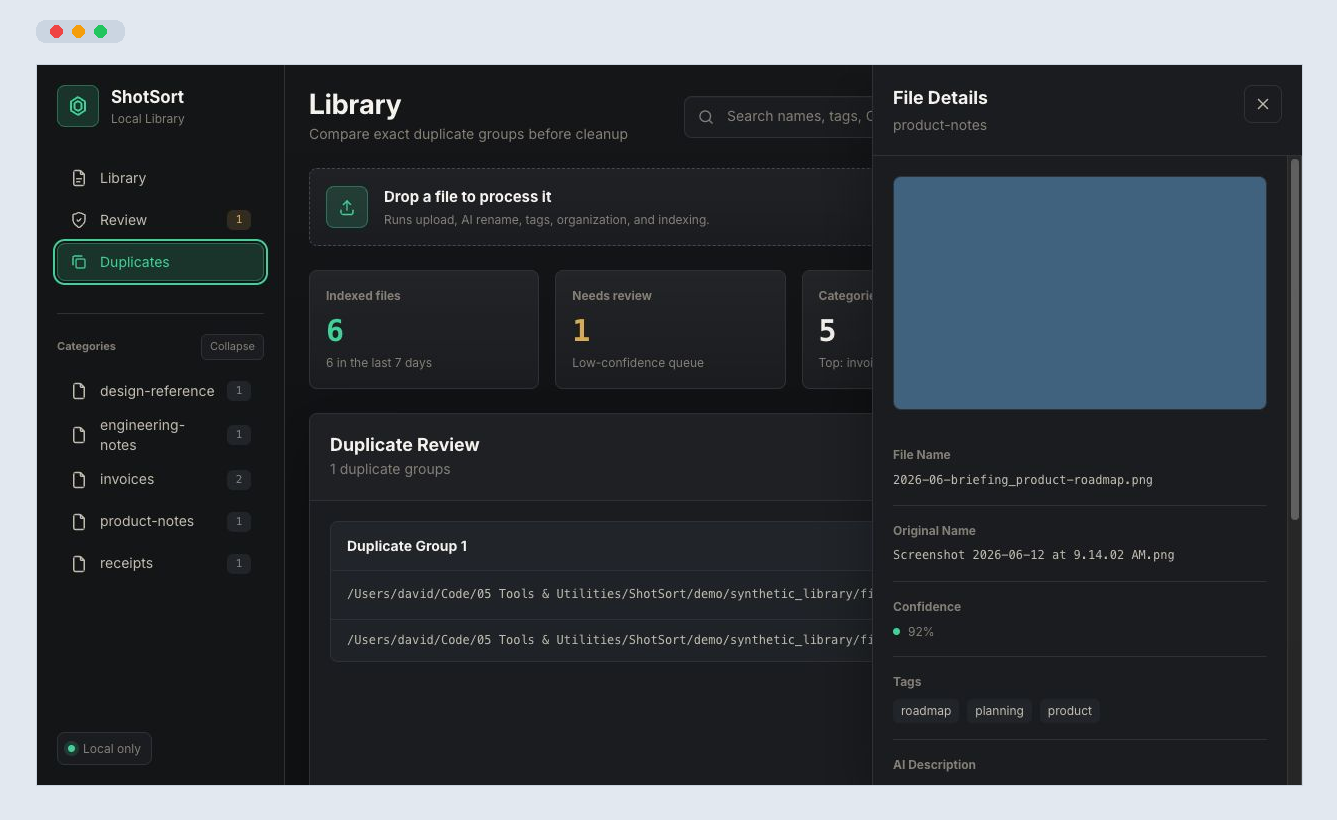Image resolution: width=1337 pixels, height=820 pixels.
Task: Click the Duplicates copy icon
Action: click(79, 262)
